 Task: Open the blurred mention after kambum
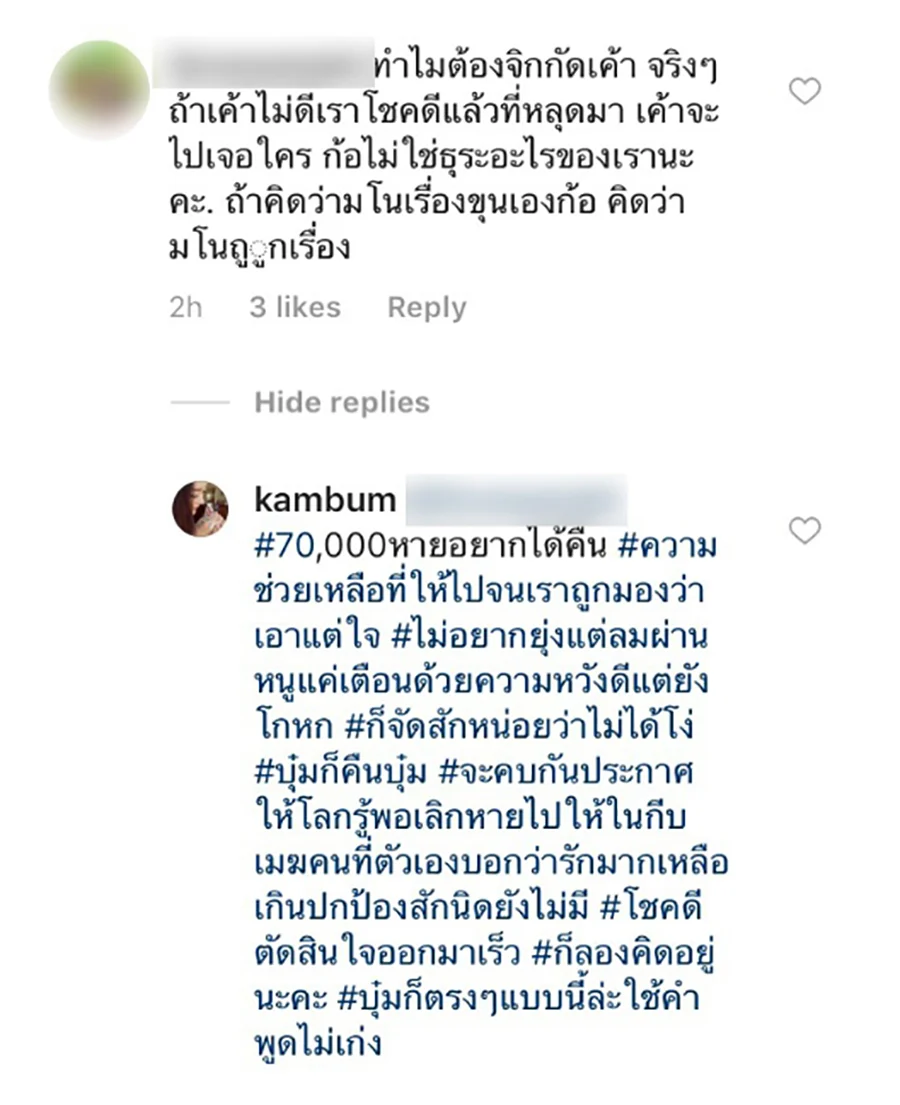click(516, 501)
